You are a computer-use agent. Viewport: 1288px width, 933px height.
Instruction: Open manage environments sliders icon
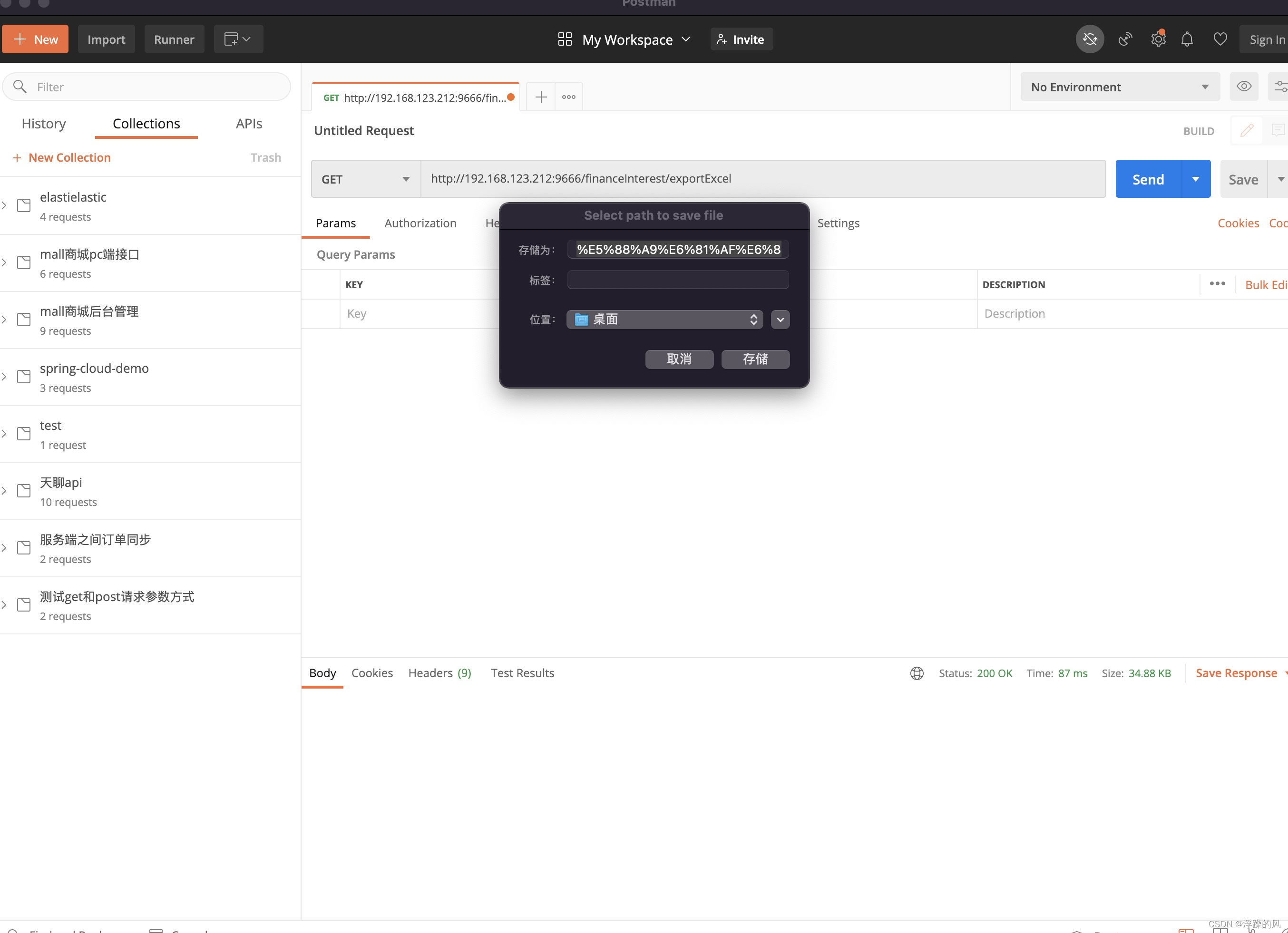point(1280,87)
